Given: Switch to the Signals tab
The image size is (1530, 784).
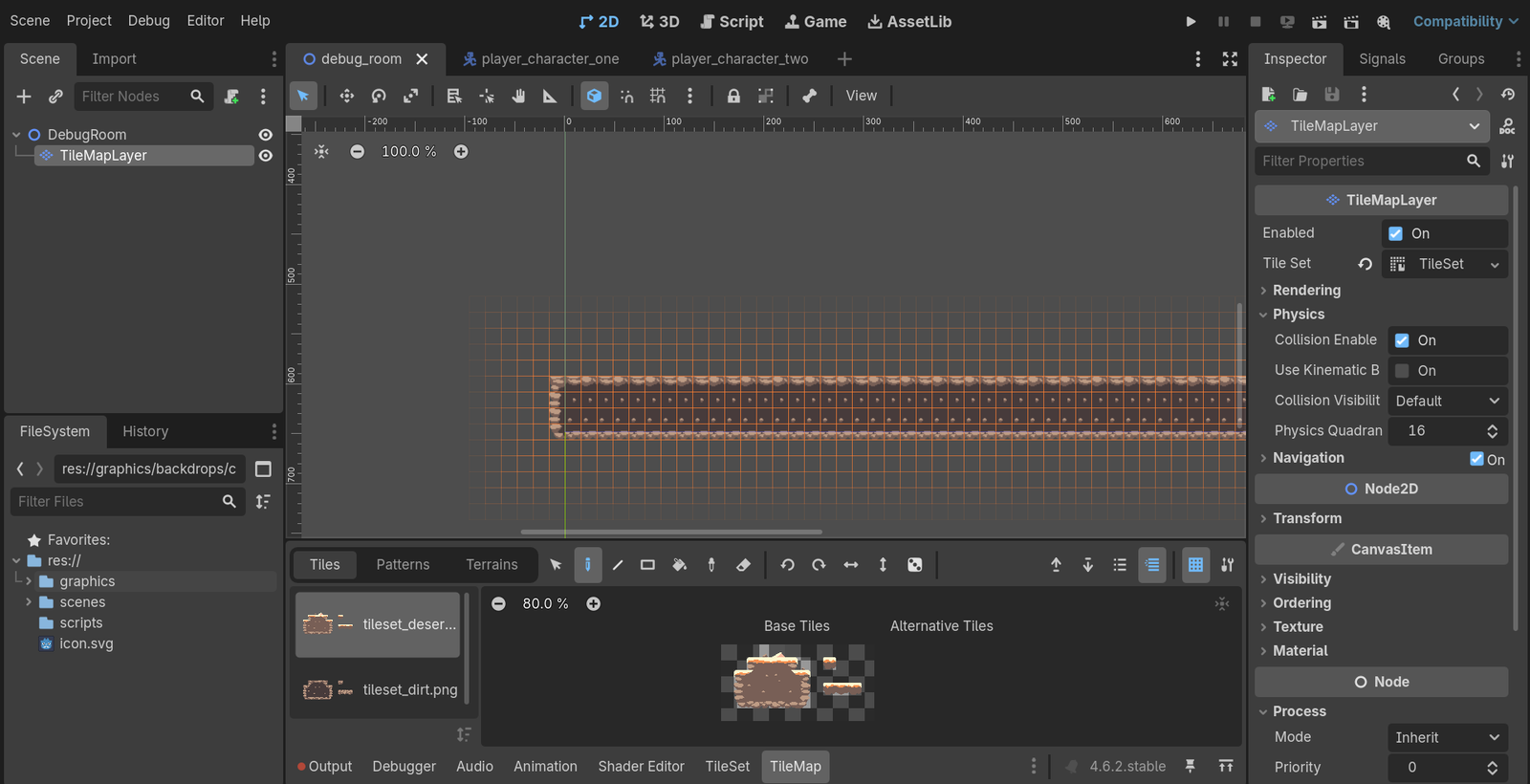Looking at the screenshot, I should 1382,59.
